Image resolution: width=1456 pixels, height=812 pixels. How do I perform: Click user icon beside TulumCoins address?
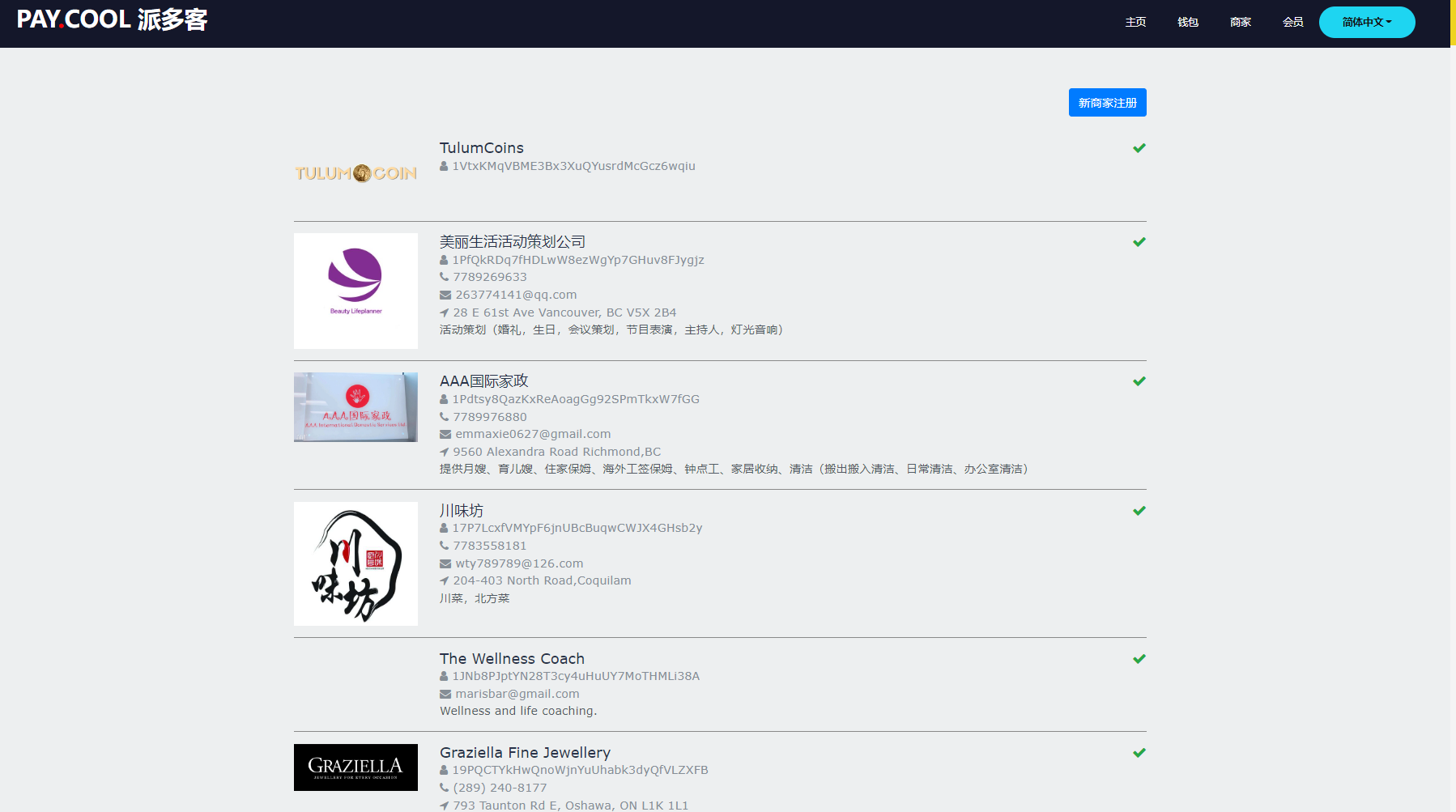444,166
